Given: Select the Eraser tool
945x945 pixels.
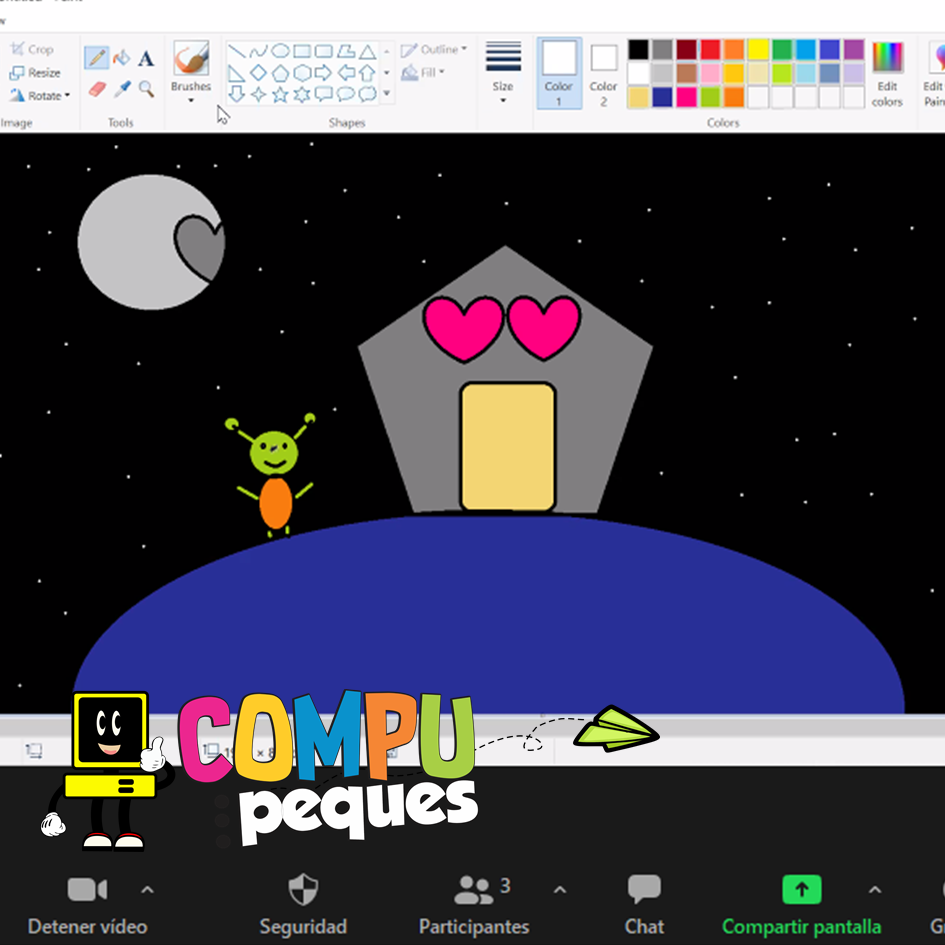Looking at the screenshot, I should click(x=97, y=89).
